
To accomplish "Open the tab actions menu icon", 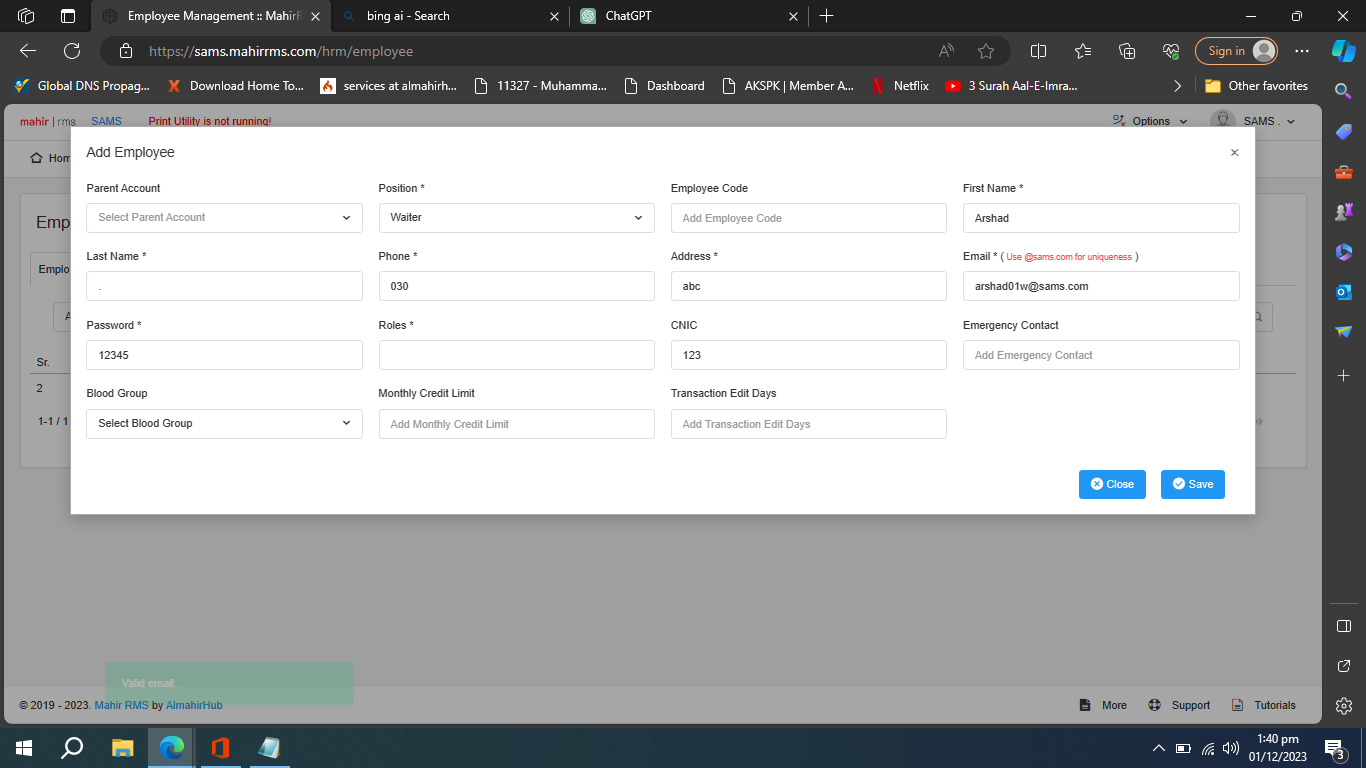I will click(x=68, y=16).
